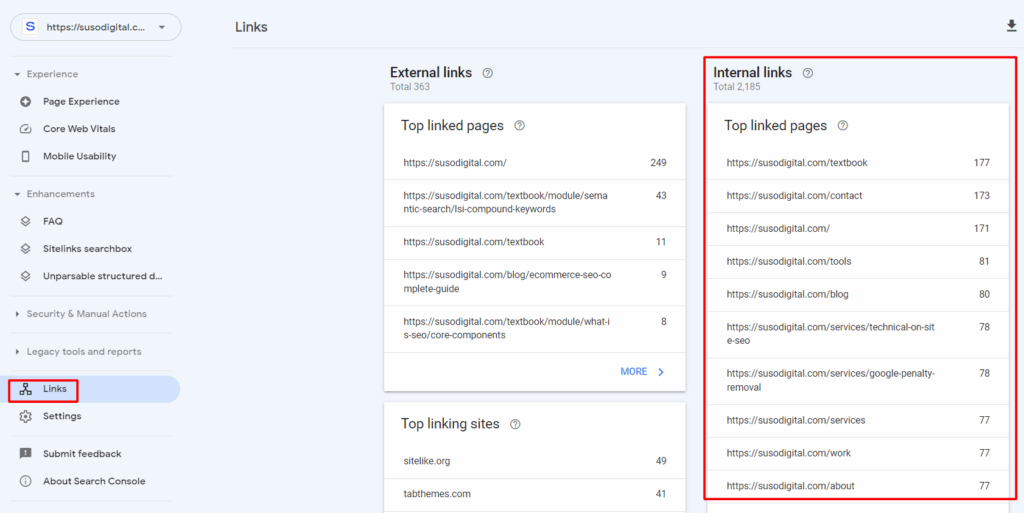Open internal contact page row
This screenshot has width=1024, height=513.
pyautogui.click(x=858, y=196)
